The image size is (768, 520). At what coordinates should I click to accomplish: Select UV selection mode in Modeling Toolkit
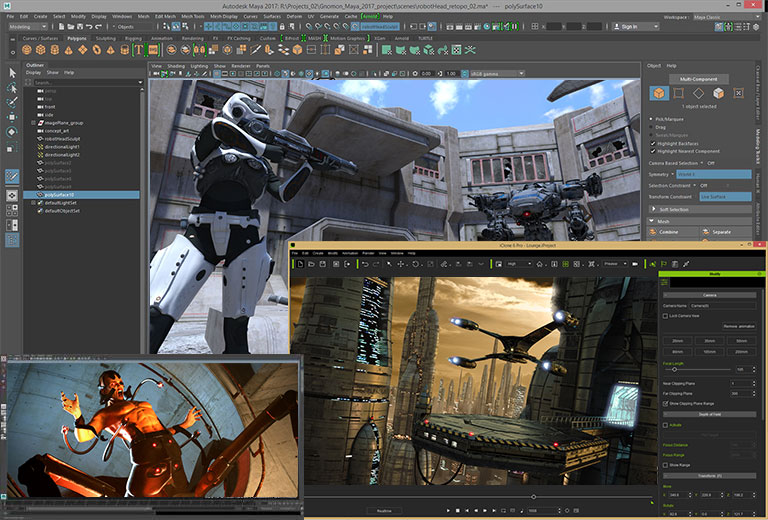[x=739, y=93]
